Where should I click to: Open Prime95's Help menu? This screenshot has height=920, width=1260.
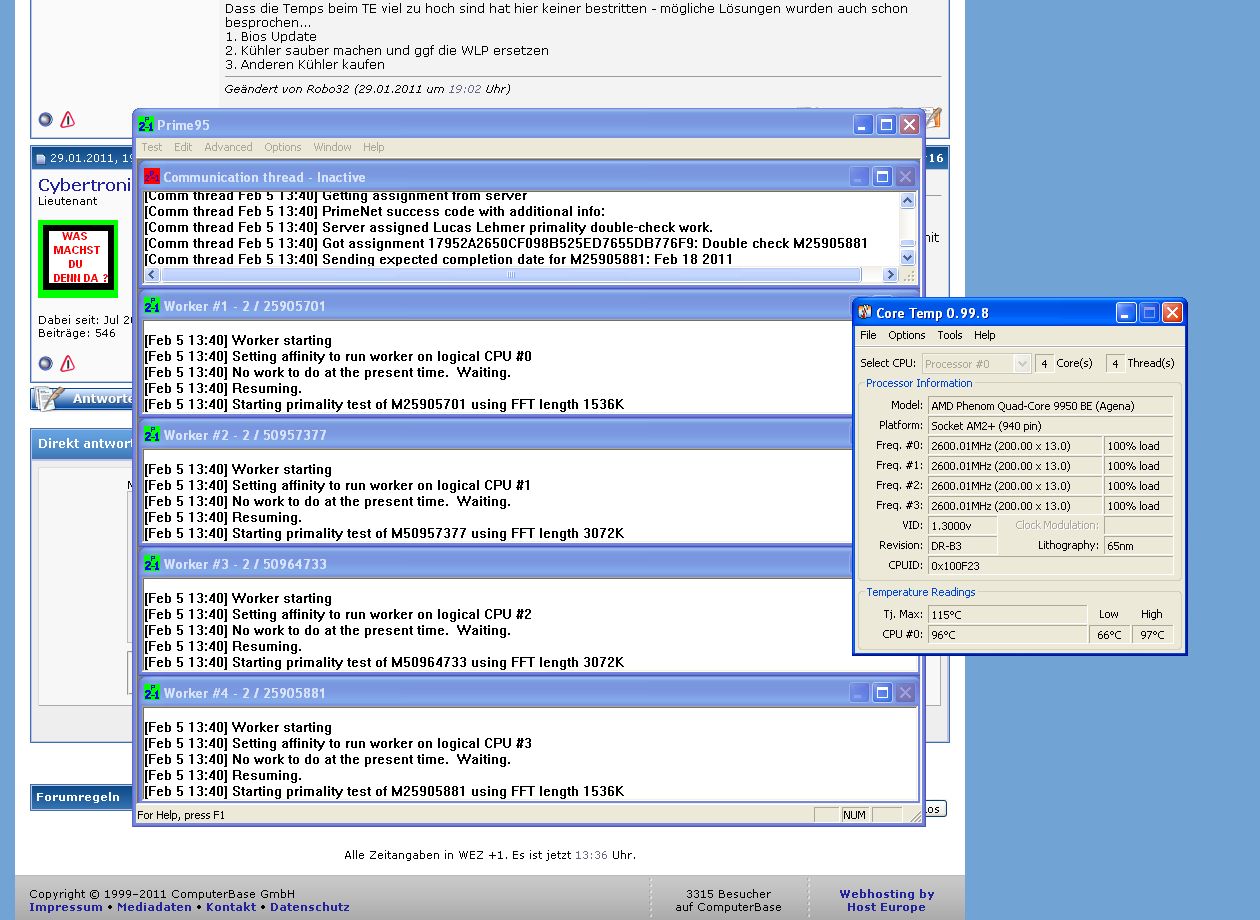click(374, 147)
